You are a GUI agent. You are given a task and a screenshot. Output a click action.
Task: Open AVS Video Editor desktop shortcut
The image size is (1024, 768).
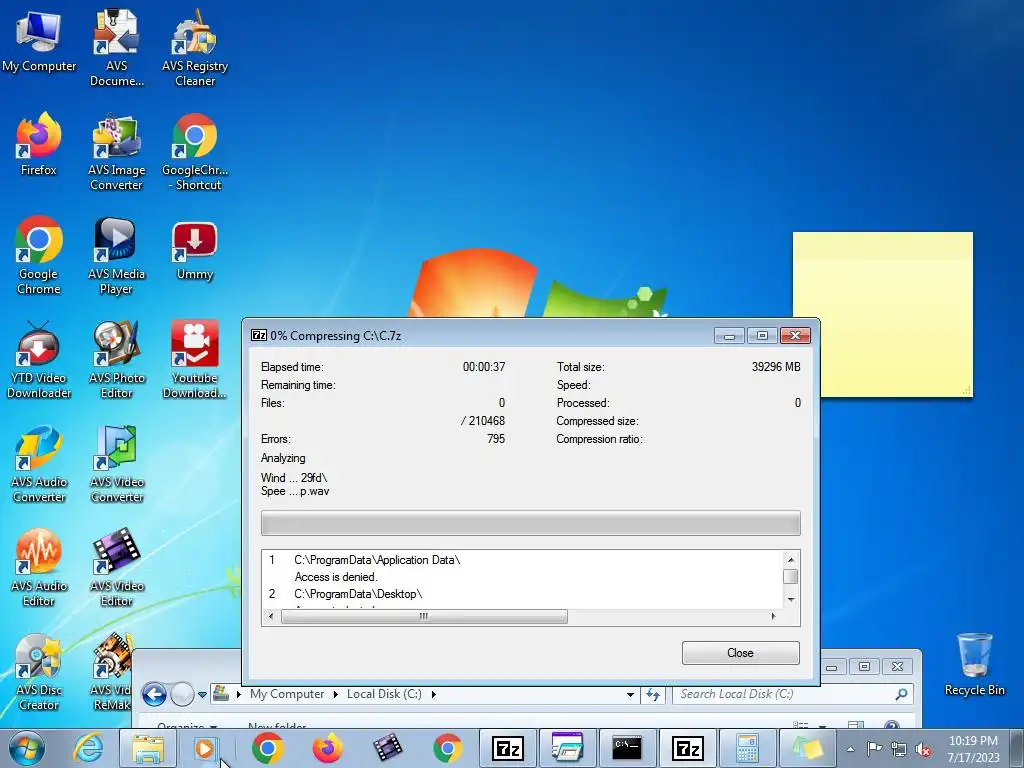(116, 567)
